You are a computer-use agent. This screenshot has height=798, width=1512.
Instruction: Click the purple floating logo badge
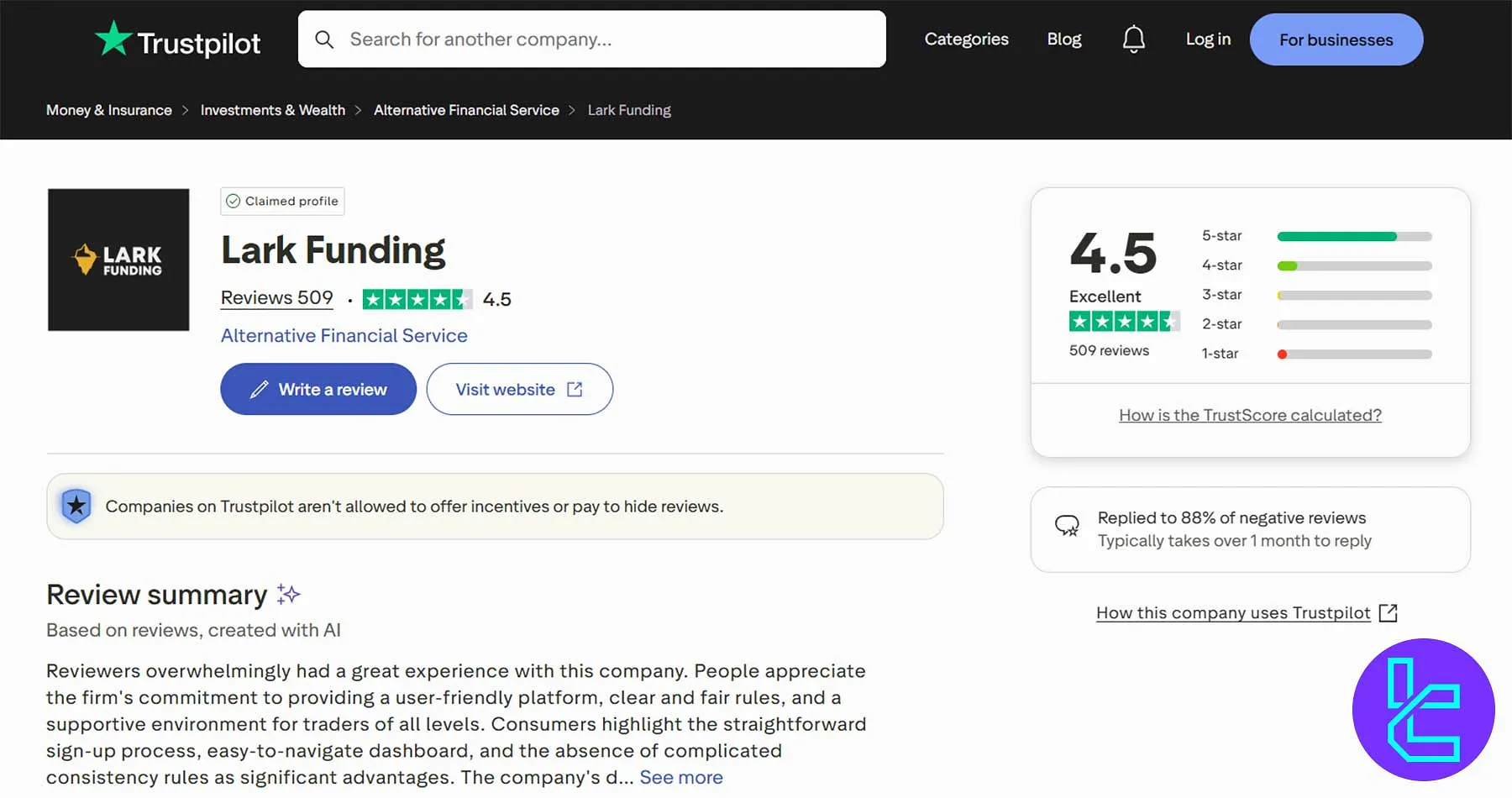click(1423, 710)
